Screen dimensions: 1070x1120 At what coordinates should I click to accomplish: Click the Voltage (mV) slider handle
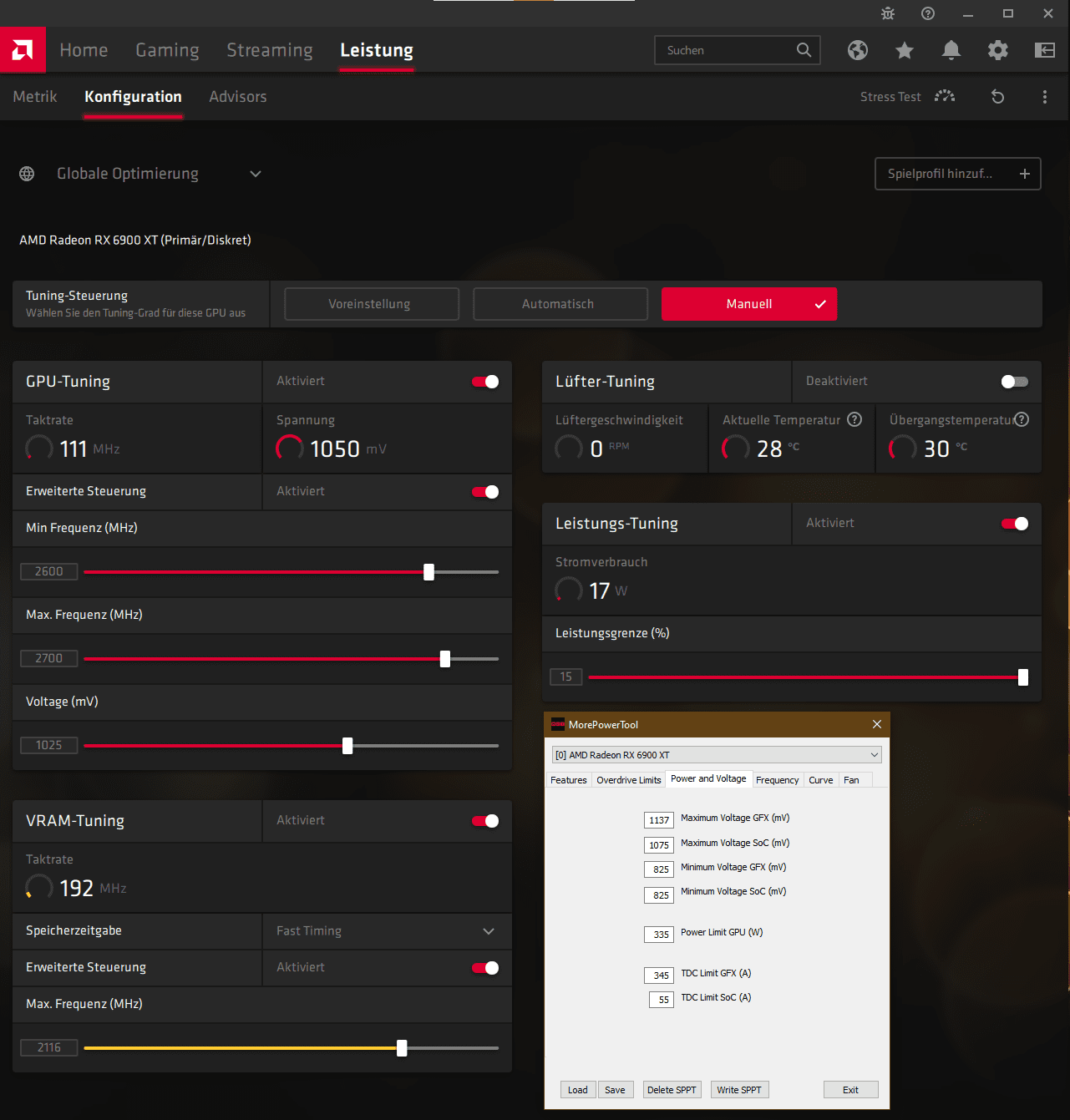pos(347,746)
